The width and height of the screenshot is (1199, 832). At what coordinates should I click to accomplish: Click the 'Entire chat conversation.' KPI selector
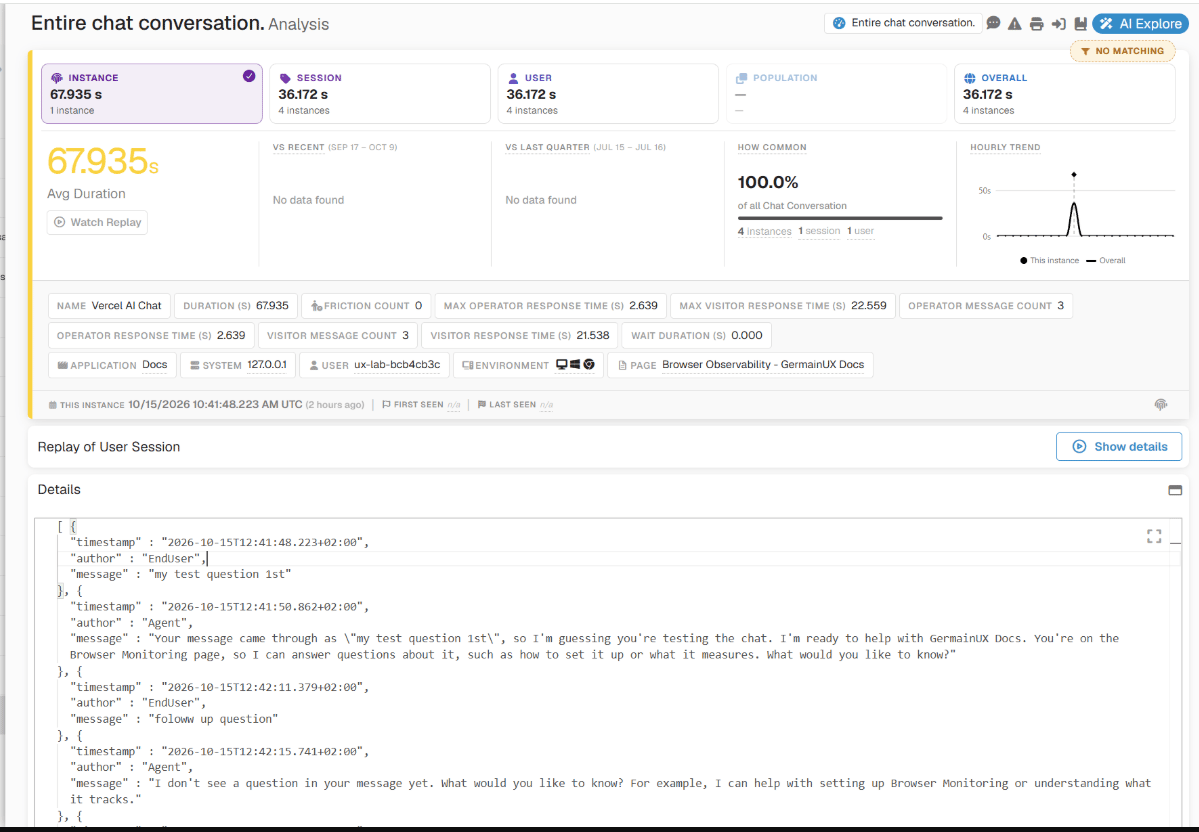903,23
